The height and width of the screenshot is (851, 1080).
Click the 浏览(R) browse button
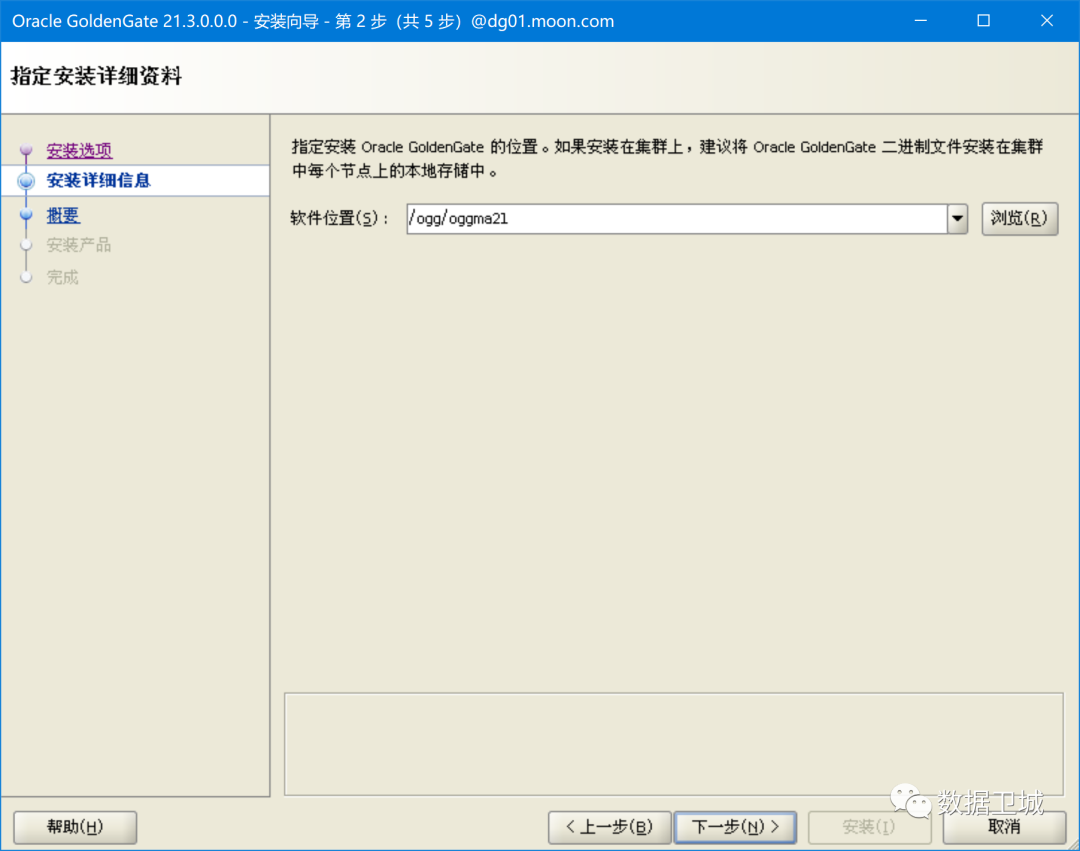[1019, 219]
